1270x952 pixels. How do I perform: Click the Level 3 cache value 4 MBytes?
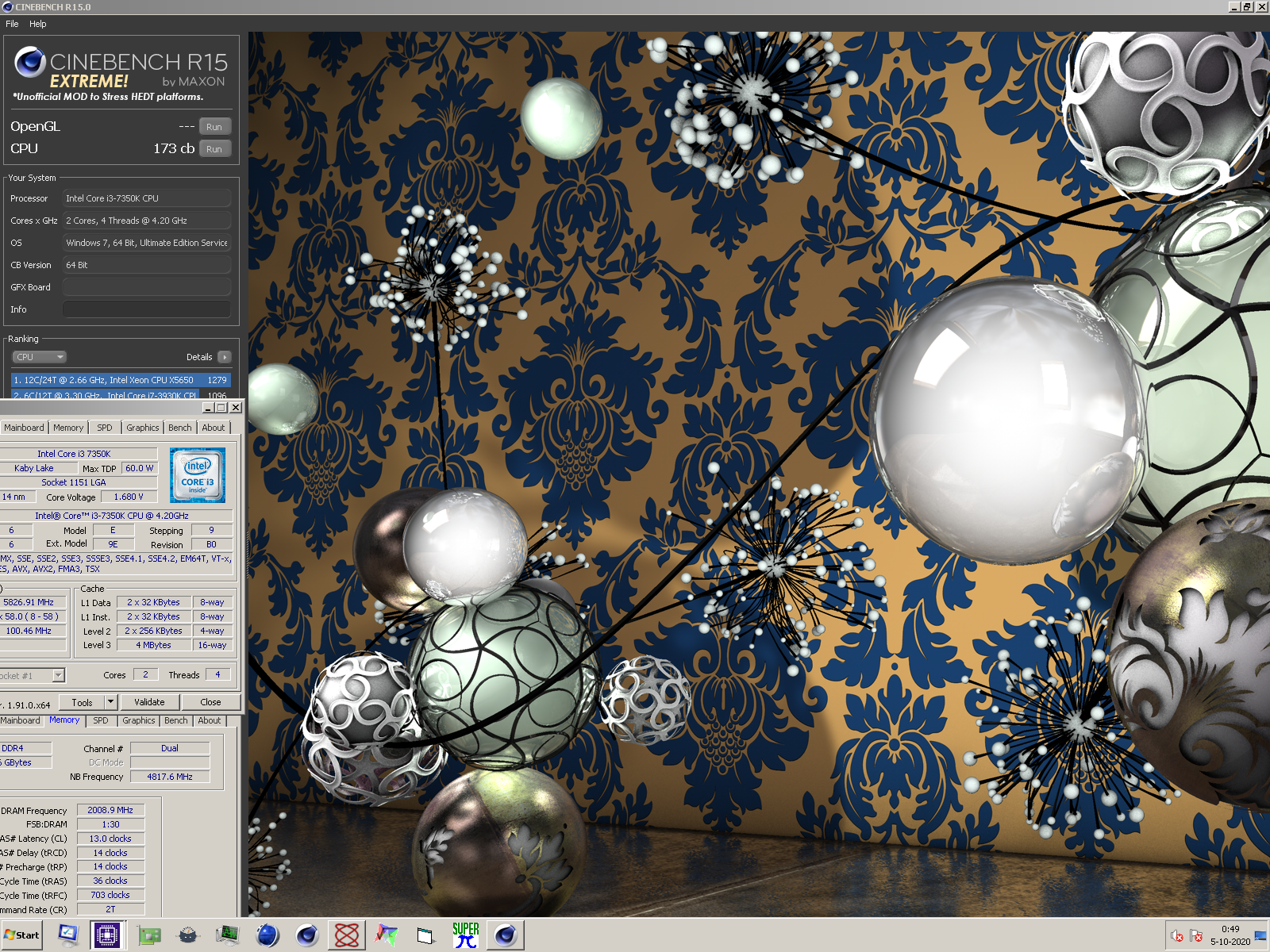tap(153, 646)
